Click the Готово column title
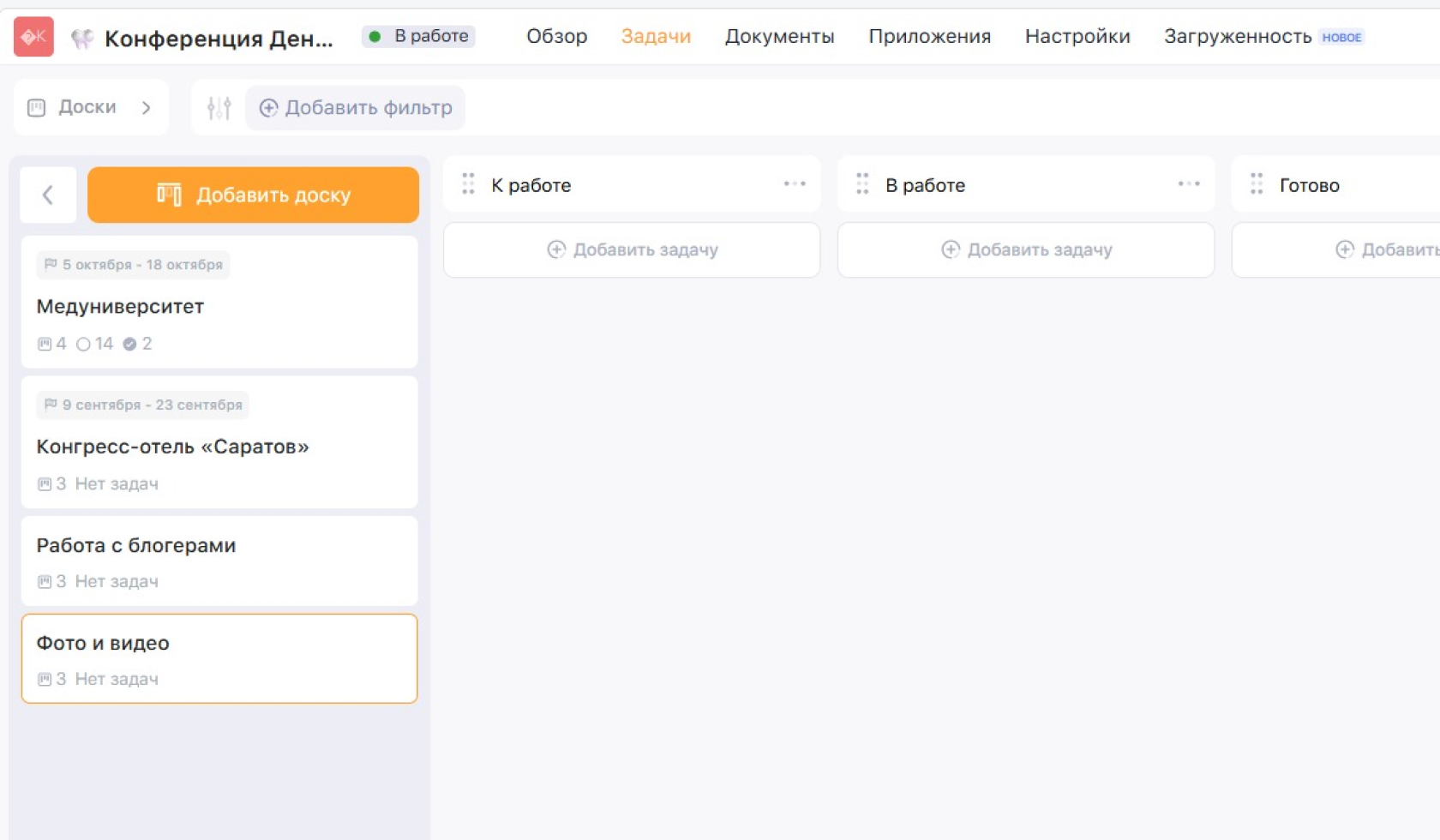The image size is (1440, 840). pyautogui.click(x=1309, y=185)
